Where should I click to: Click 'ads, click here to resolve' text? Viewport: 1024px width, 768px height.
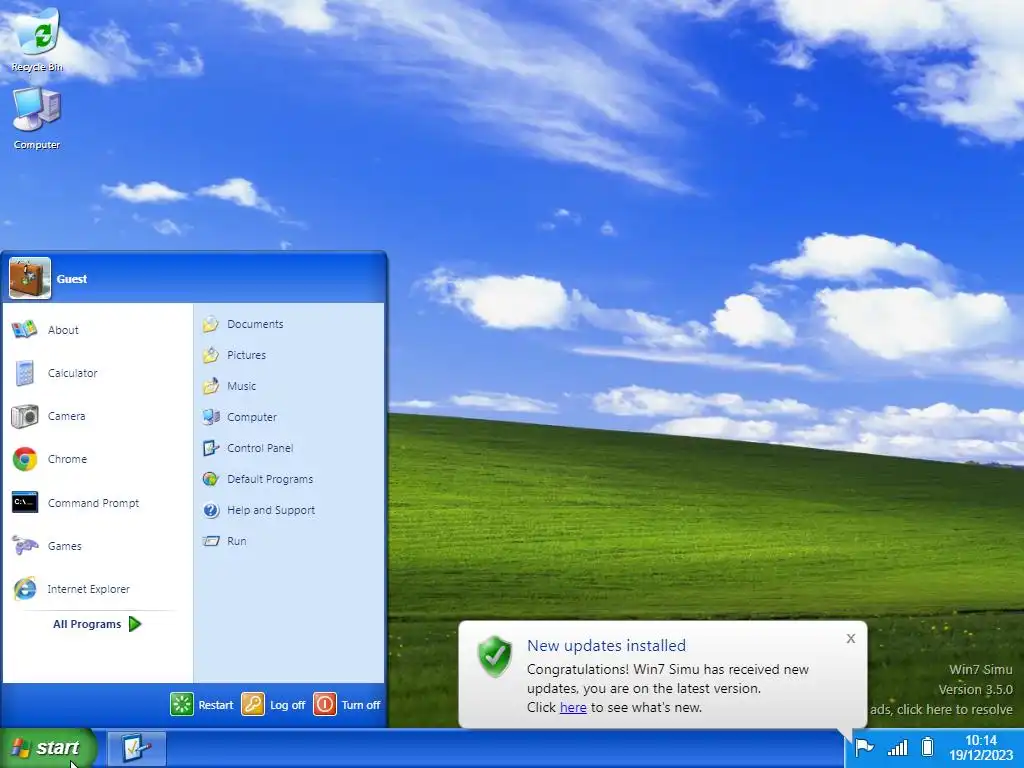941,709
